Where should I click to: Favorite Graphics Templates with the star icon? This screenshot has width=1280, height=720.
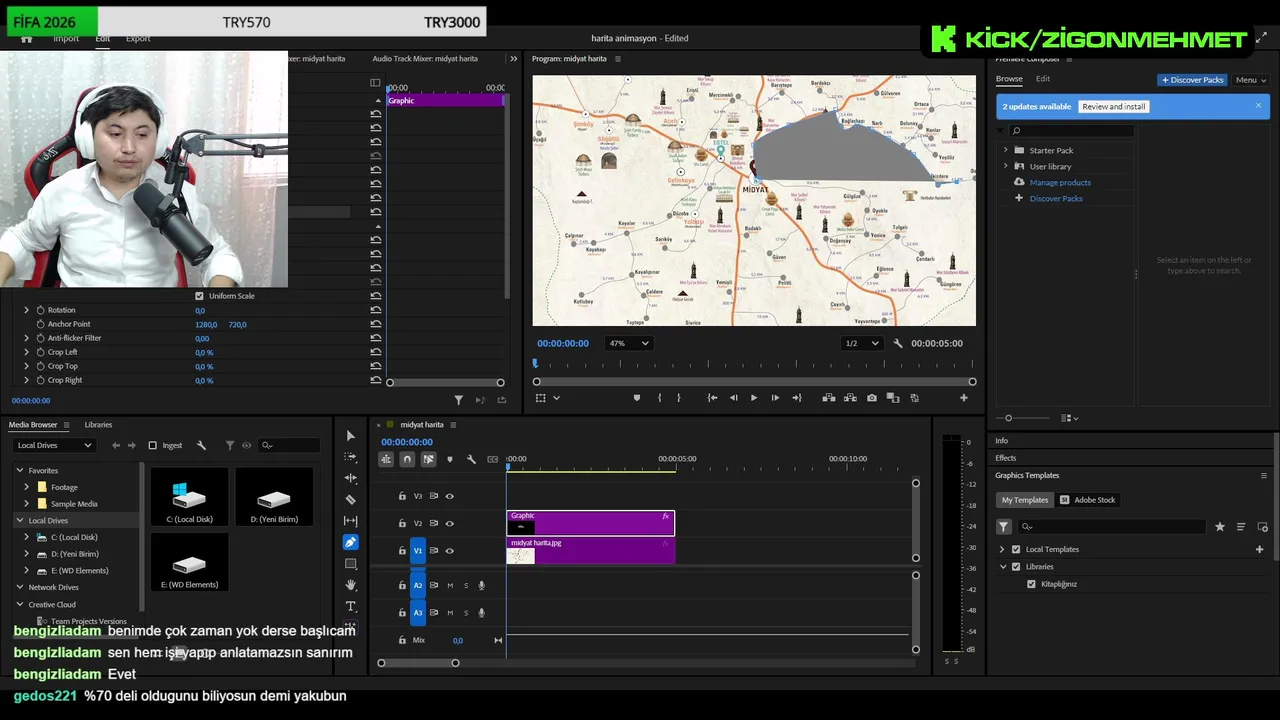pyautogui.click(x=1219, y=527)
